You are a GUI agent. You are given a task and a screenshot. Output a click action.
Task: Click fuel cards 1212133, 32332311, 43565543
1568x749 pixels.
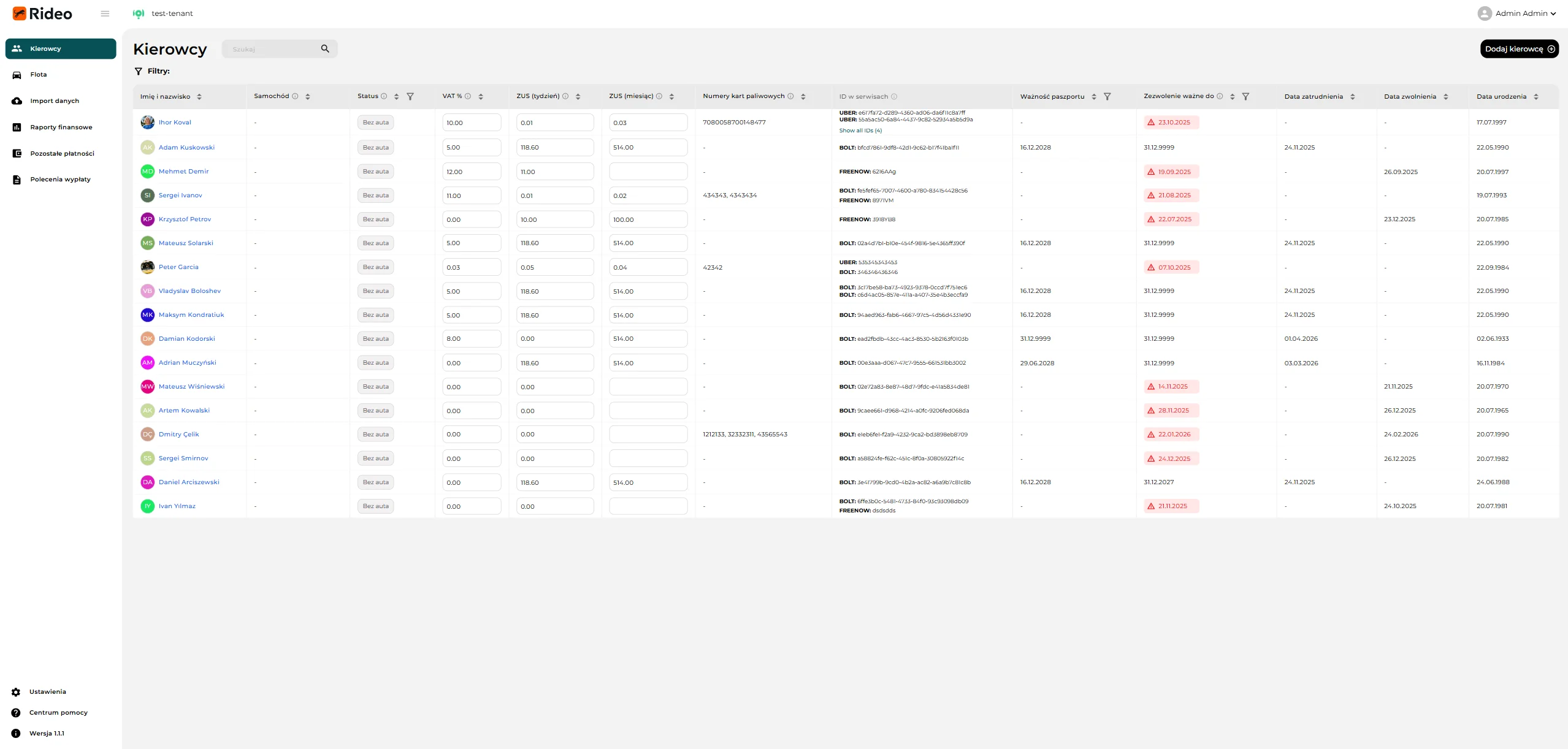(x=745, y=435)
